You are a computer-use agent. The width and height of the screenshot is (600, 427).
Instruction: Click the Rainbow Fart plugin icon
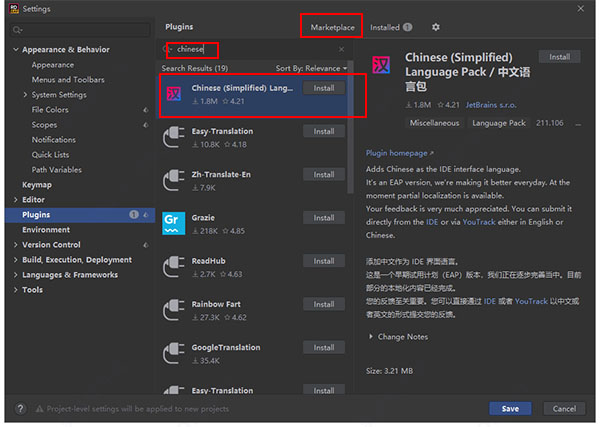[174, 310]
